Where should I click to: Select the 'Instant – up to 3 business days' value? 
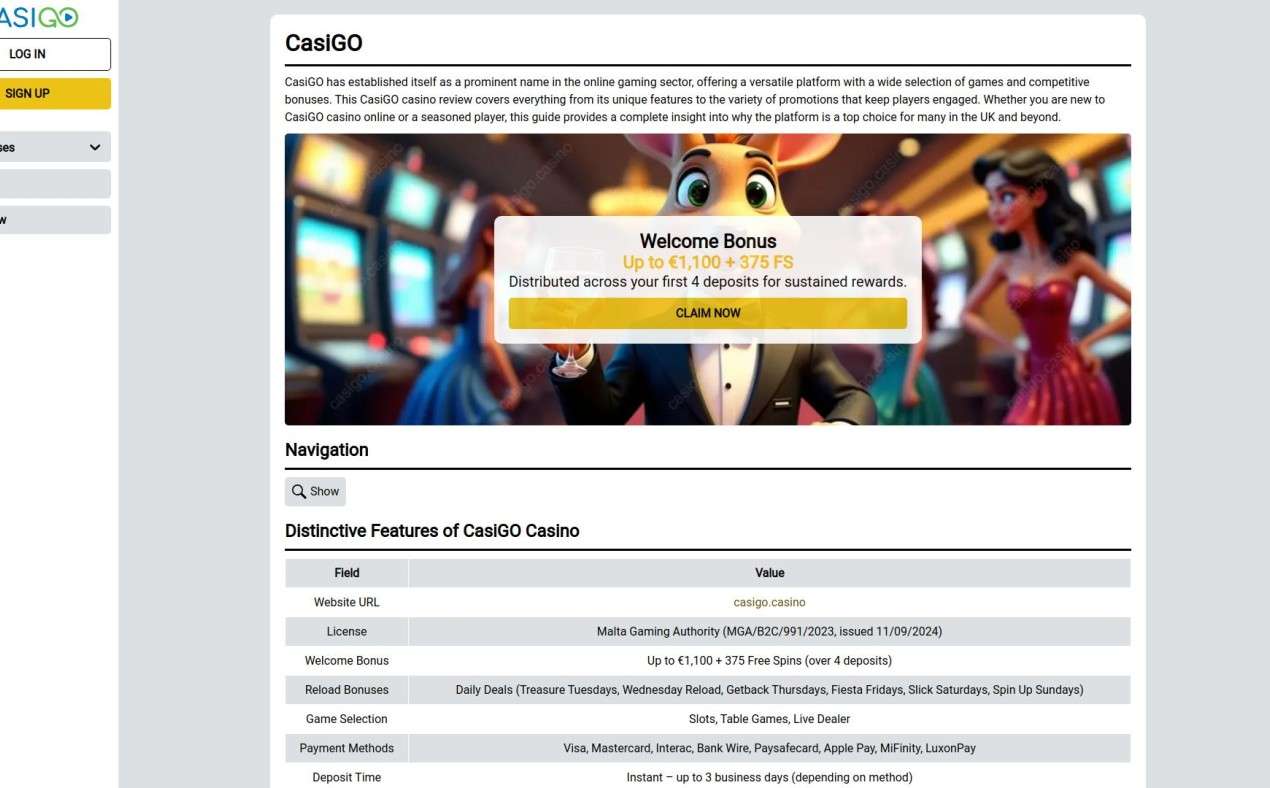pyautogui.click(x=769, y=777)
